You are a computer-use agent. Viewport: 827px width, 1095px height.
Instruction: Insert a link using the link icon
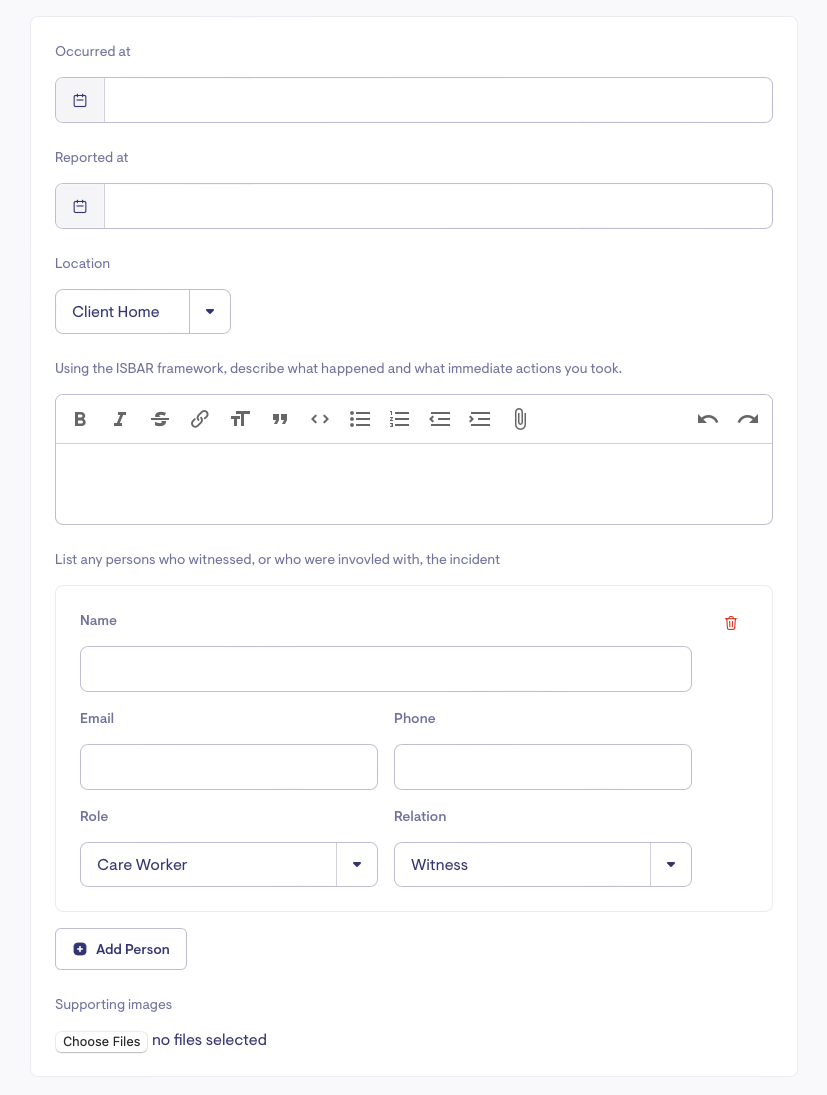(200, 419)
